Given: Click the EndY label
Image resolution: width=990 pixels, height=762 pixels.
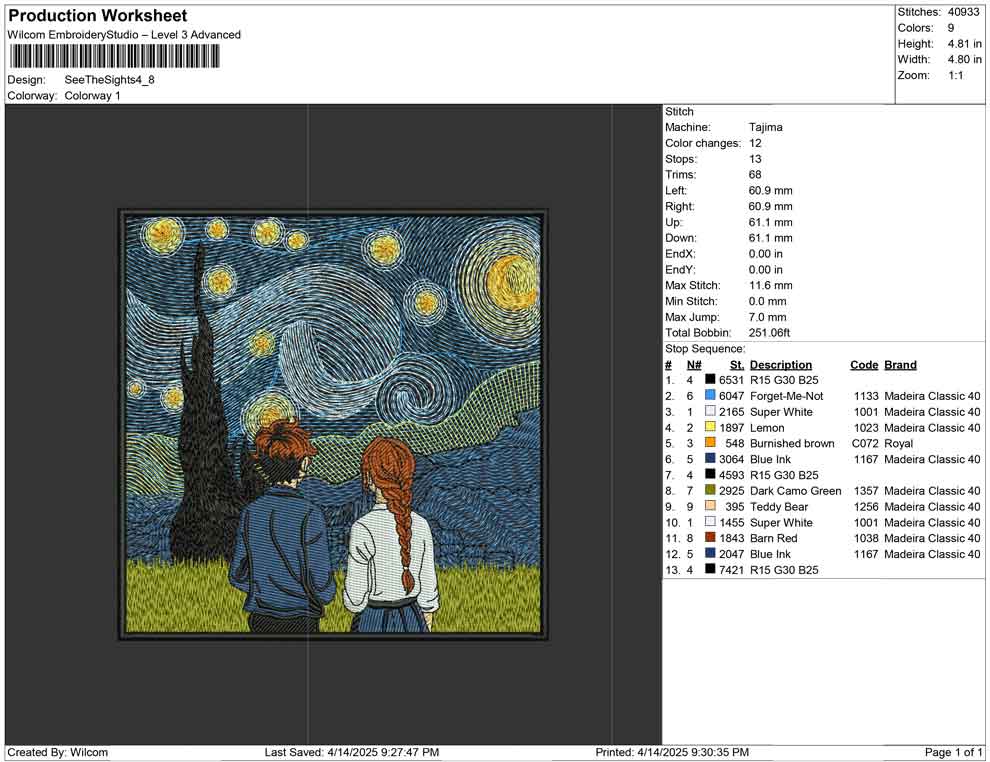Looking at the screenshot, I should click(680, 270).
